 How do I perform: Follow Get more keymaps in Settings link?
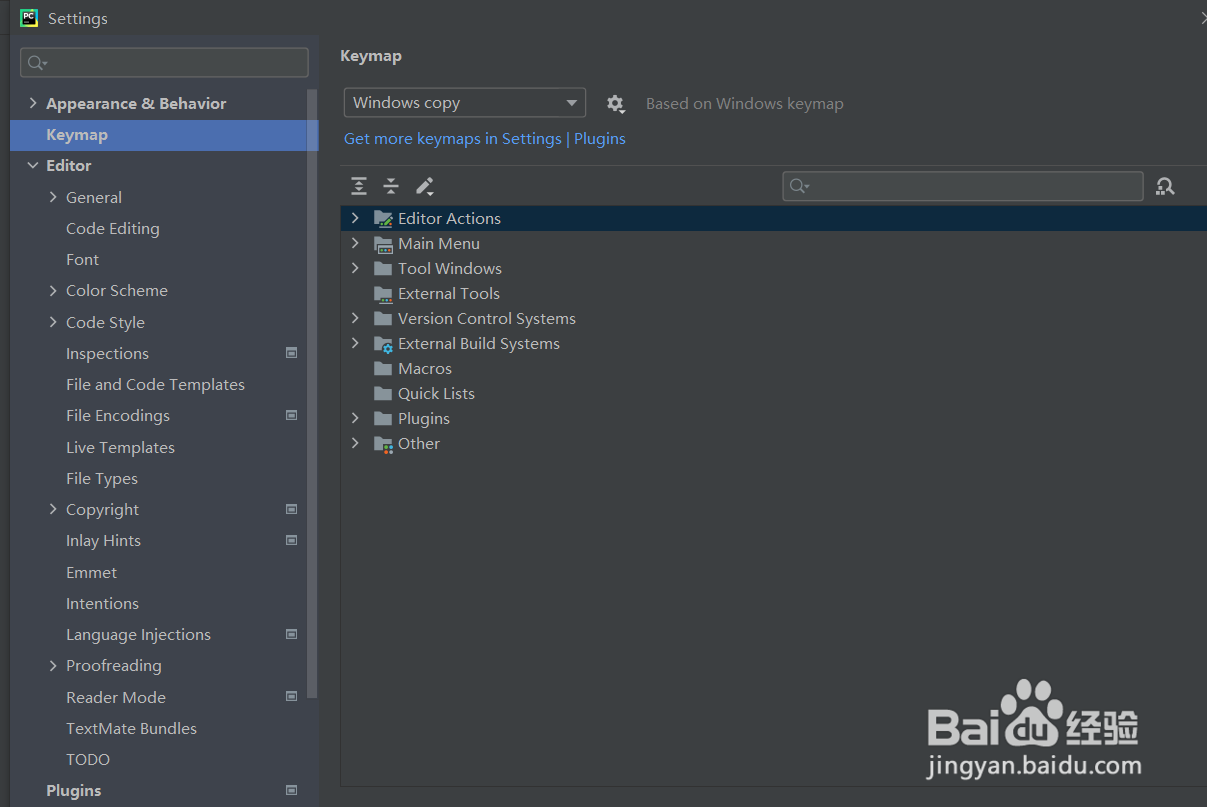click(453, 139)
